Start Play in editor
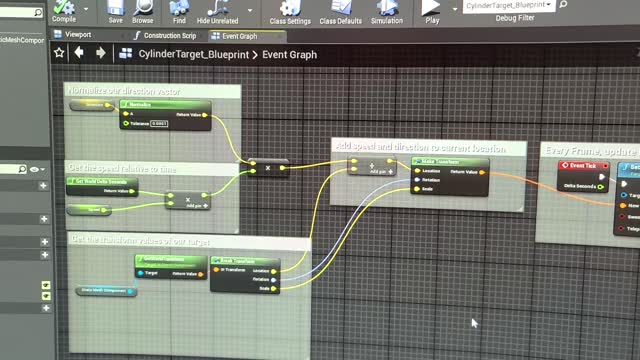The width and height of the screenshot is (640, 360). (431, 12)
